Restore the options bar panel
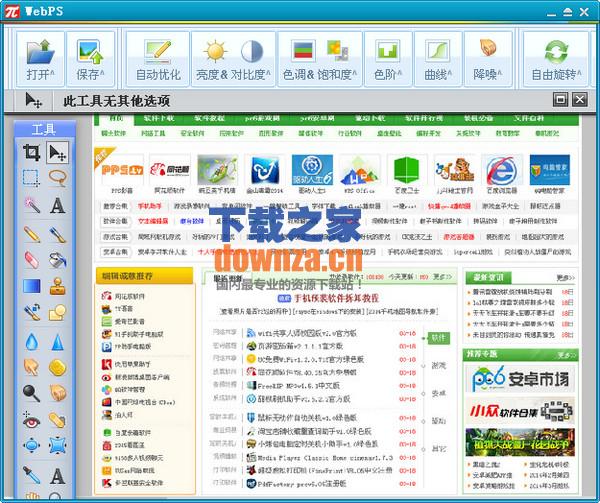This screenshot has height=503, width=600. (561, 100)
